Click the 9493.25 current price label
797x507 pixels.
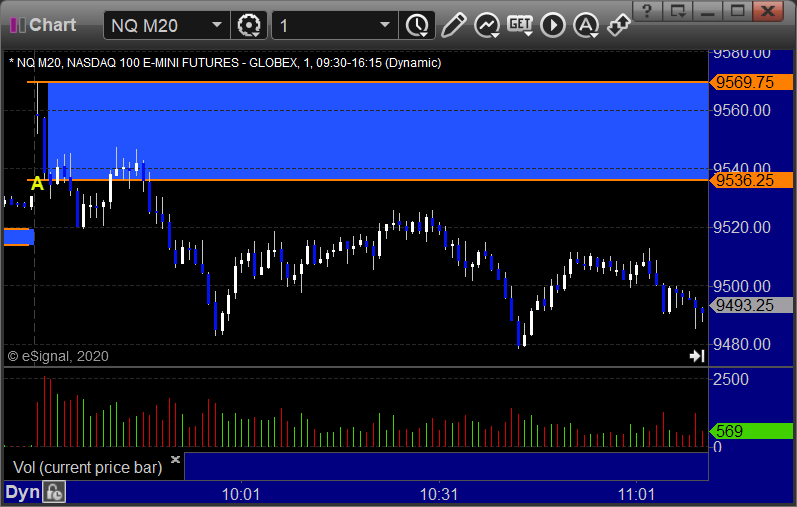tap(751, 305)
